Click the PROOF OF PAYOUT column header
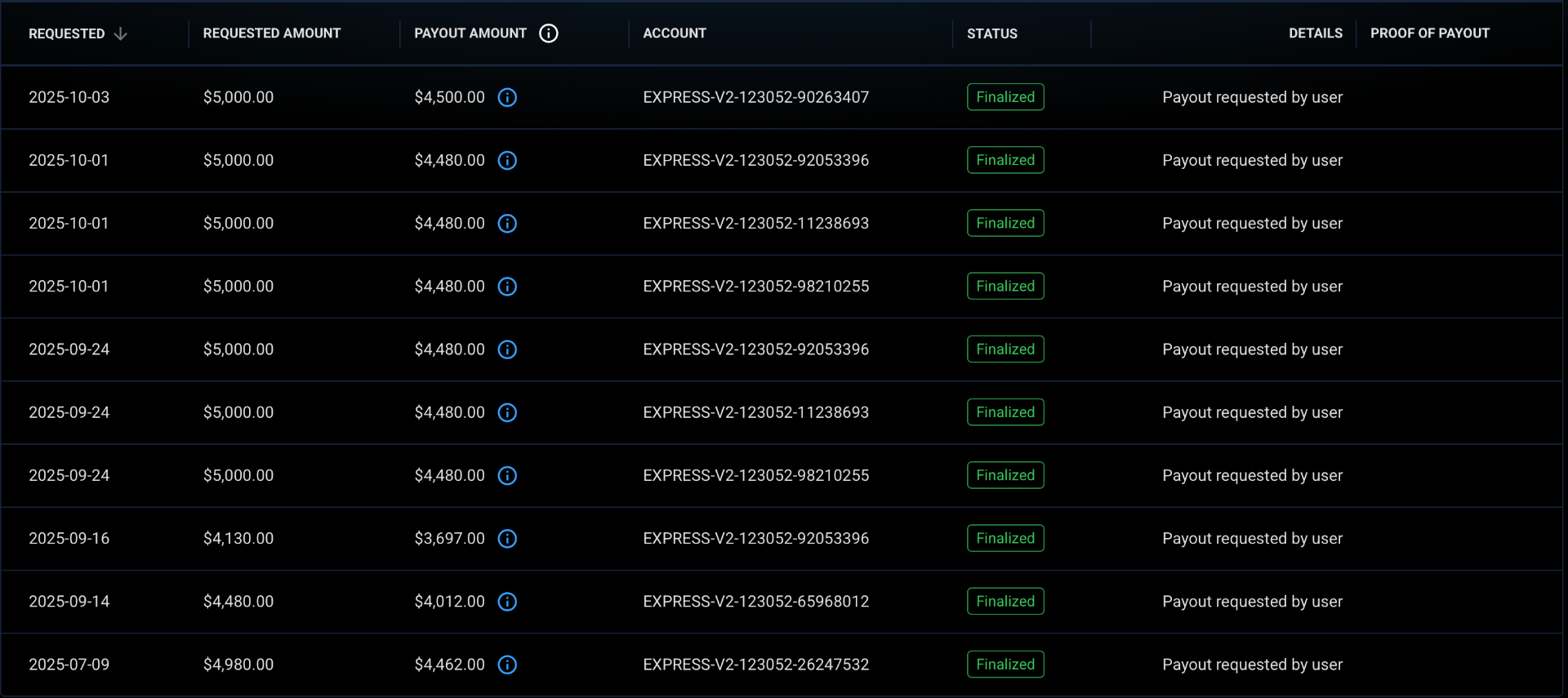Screen dimensions: 1568x698 coord(1430,33)
